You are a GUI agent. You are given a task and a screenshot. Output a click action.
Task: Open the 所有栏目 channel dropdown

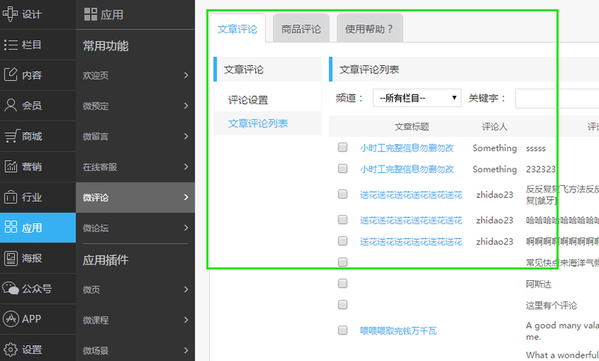coord(417,98)
